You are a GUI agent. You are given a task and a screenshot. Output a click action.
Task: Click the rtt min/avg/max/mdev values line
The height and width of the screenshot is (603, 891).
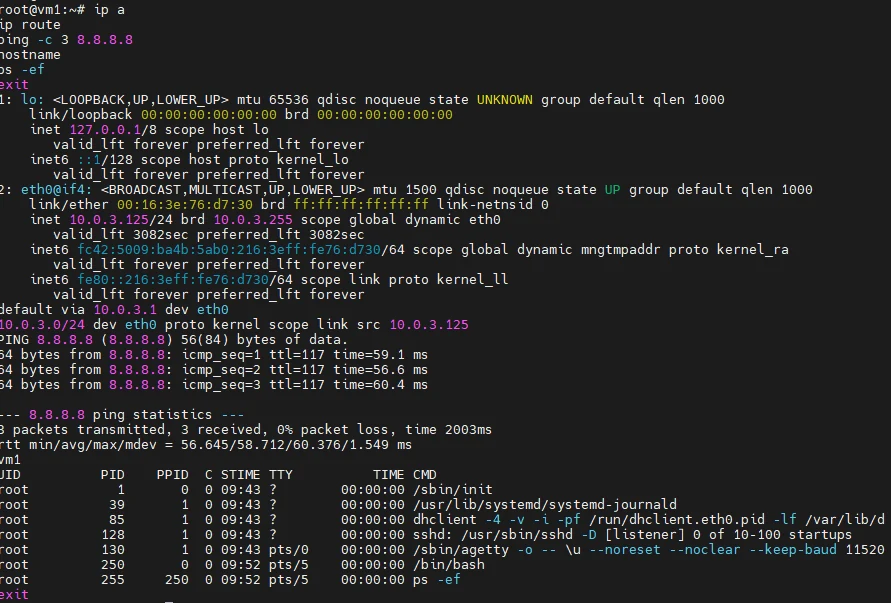206,445
